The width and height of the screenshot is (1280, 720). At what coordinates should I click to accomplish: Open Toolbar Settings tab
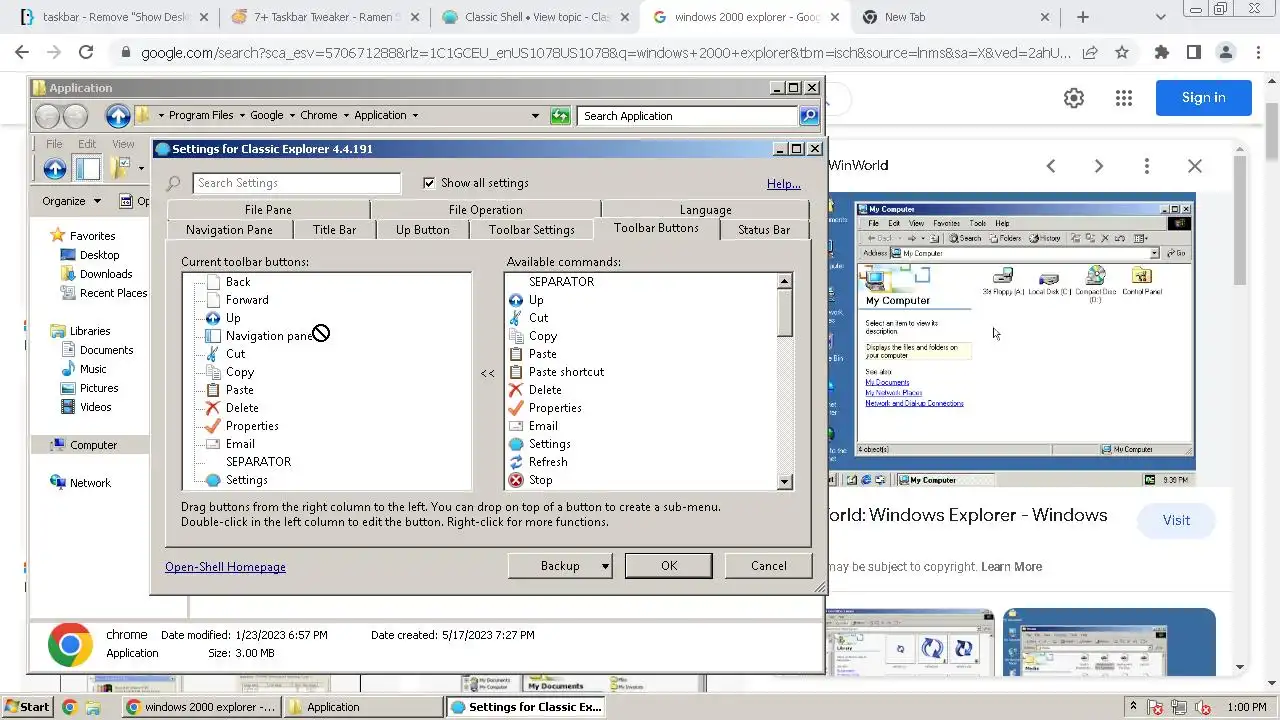(x=531, y=230)
